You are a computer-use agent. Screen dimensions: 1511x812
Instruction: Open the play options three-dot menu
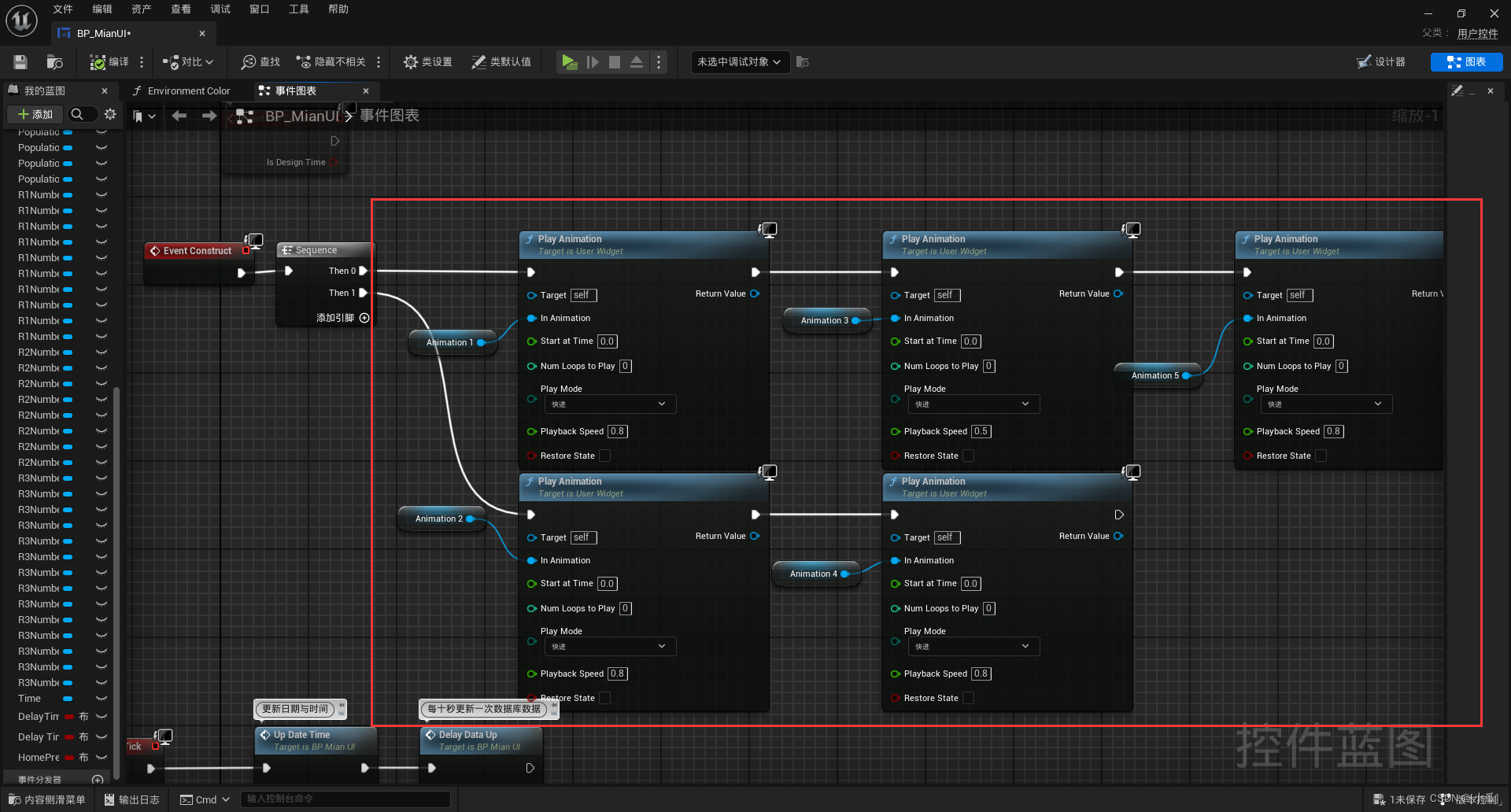click(x=659, y=61)
